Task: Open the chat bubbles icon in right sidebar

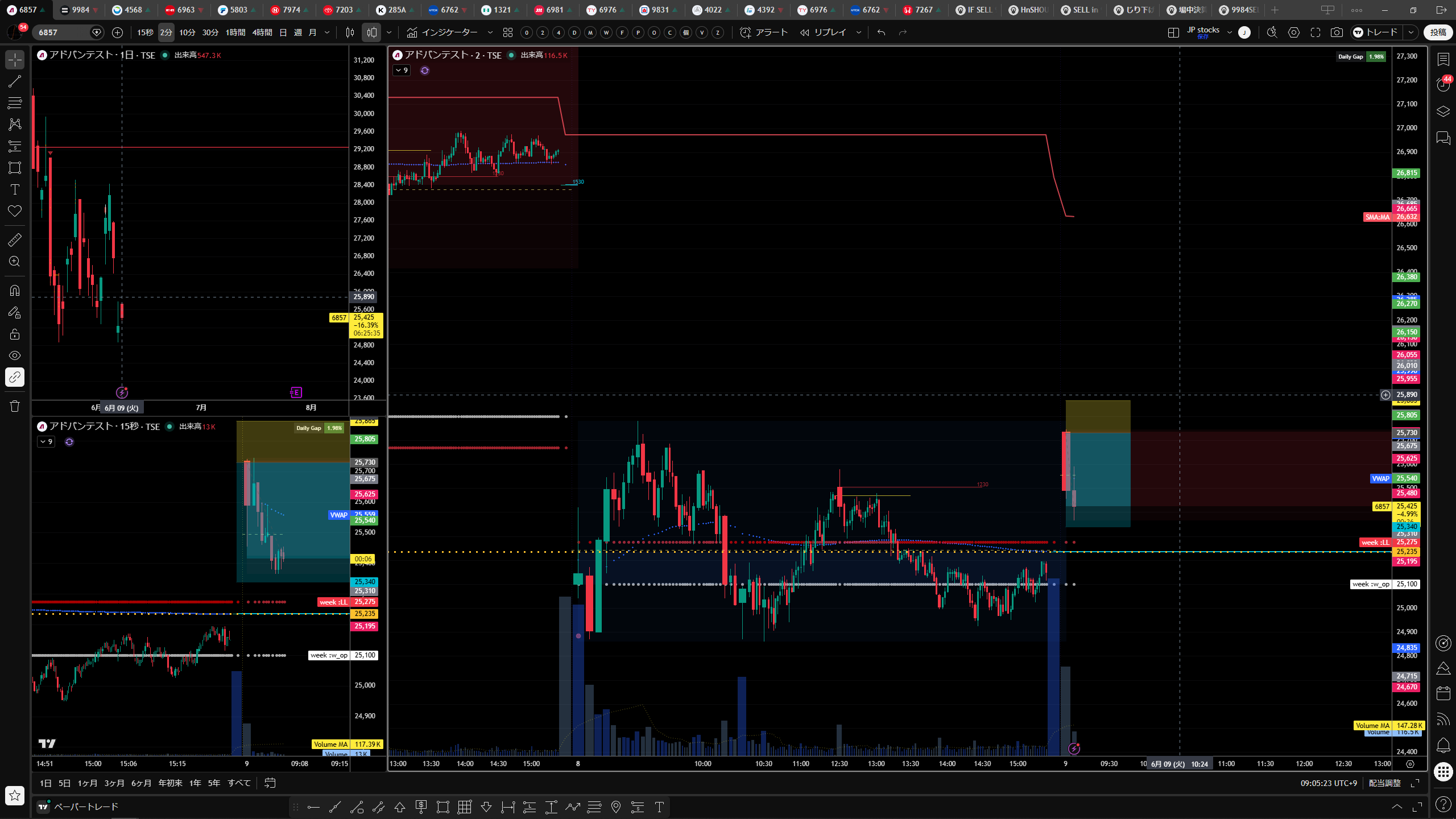Action: tap(1443, 138)
